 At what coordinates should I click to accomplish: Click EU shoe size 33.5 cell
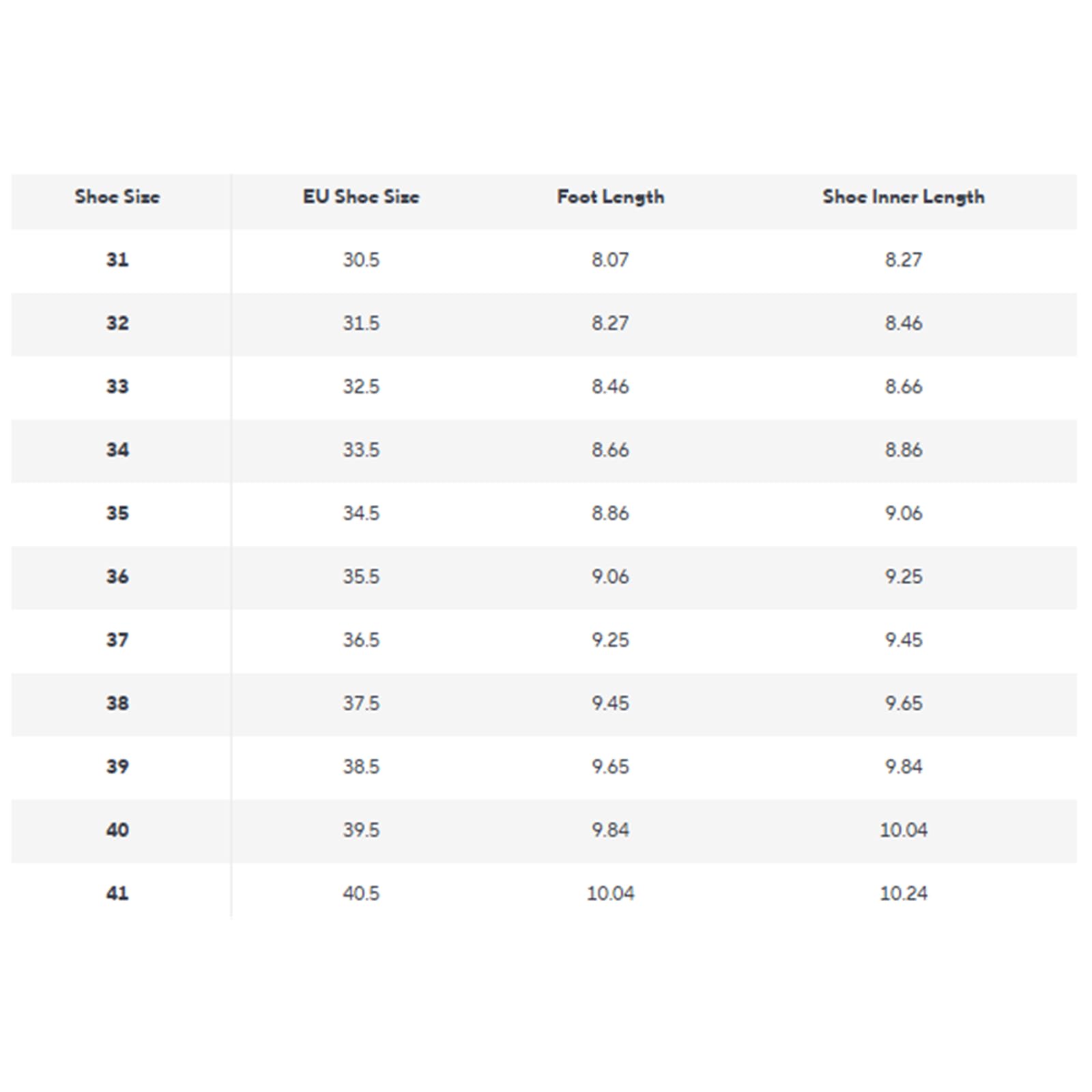pos(361,450)
